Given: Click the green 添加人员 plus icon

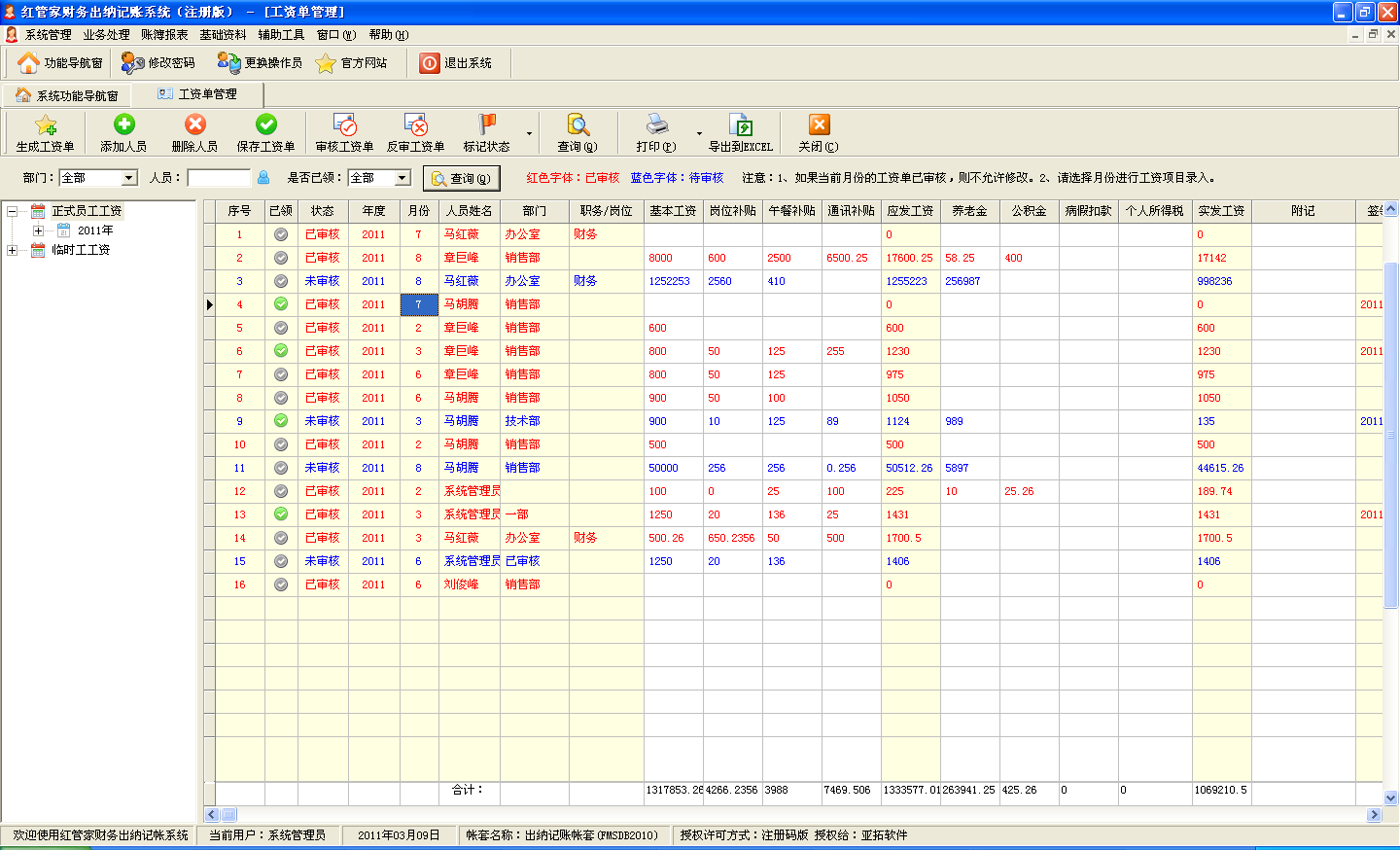Looking at the screenshot, I should coord(123,124).
